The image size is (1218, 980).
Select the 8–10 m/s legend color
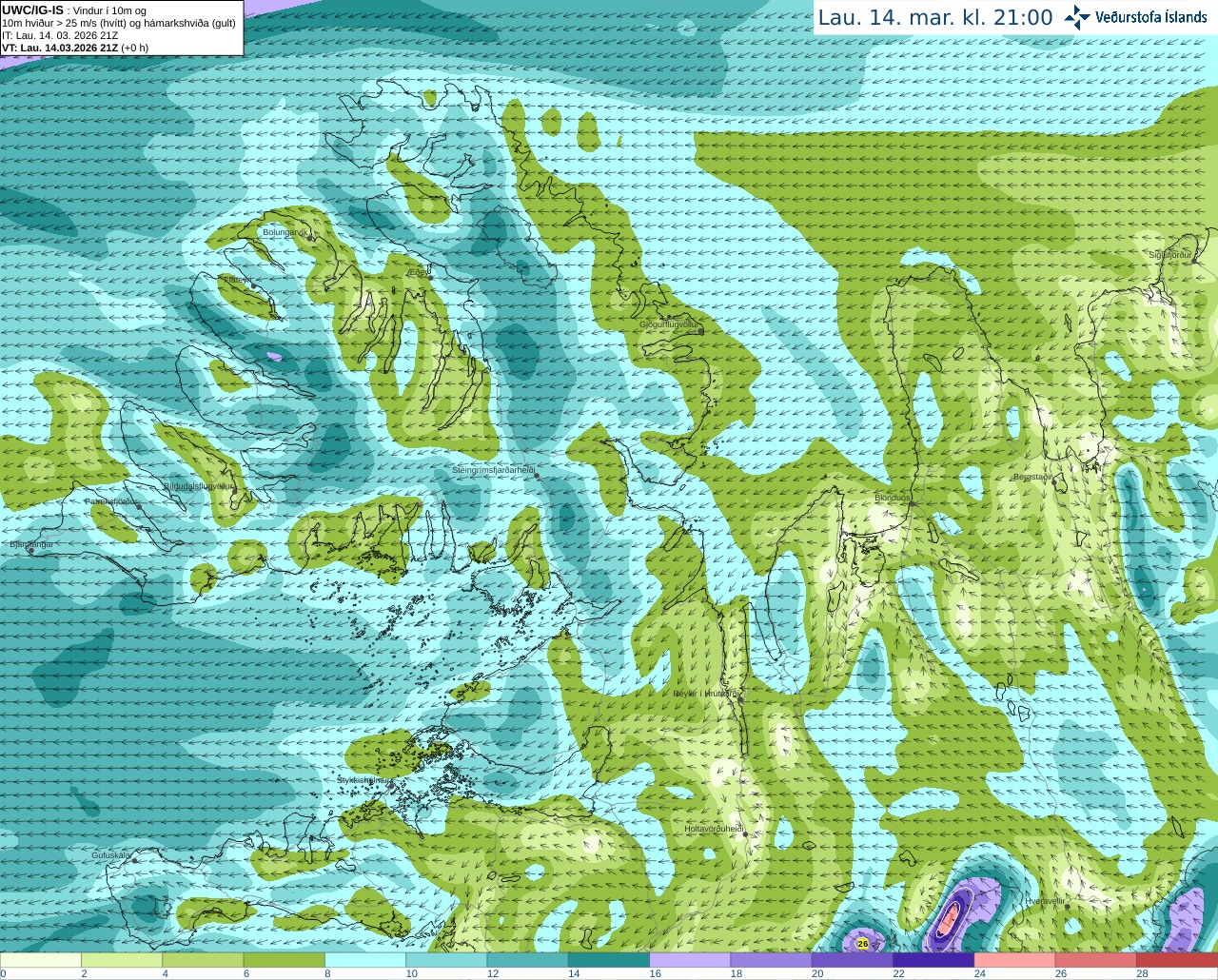click(x=365, y=960)
